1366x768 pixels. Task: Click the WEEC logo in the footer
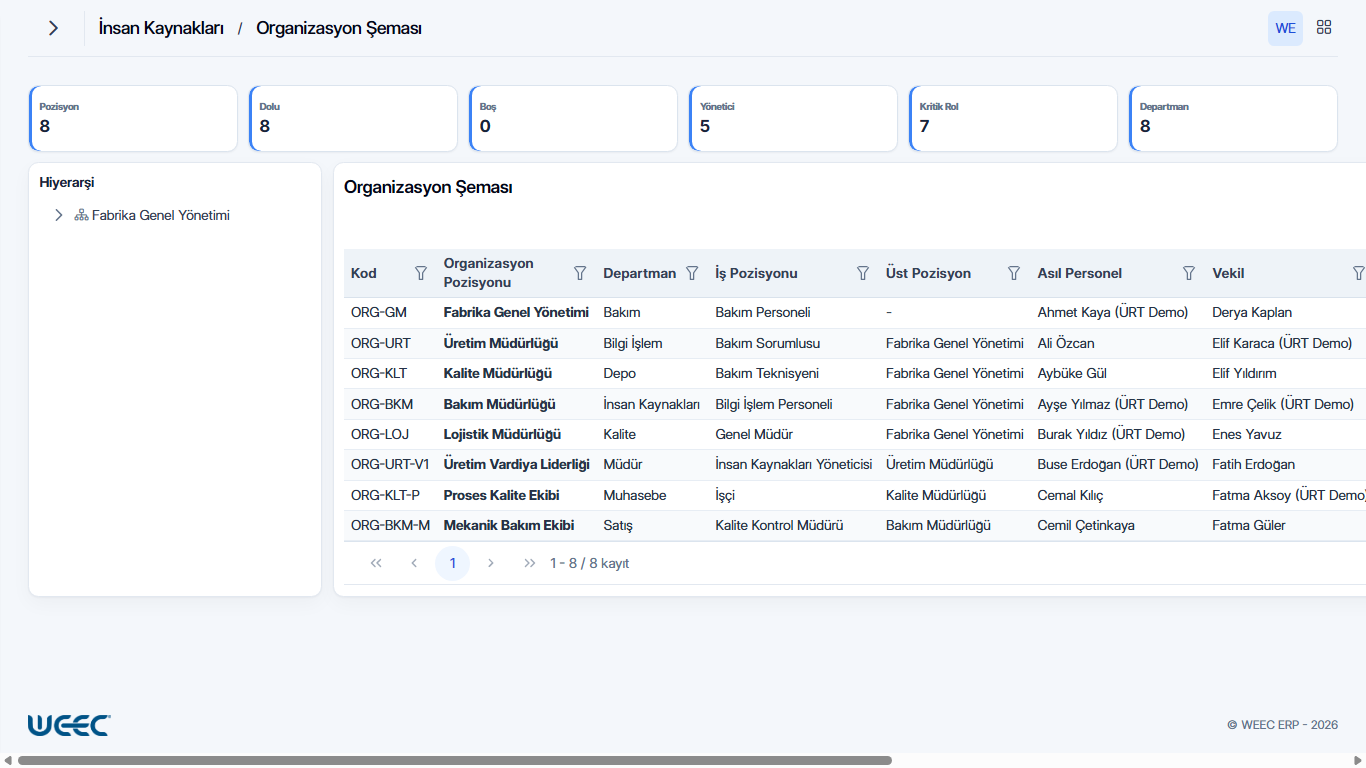click(69, 725)
